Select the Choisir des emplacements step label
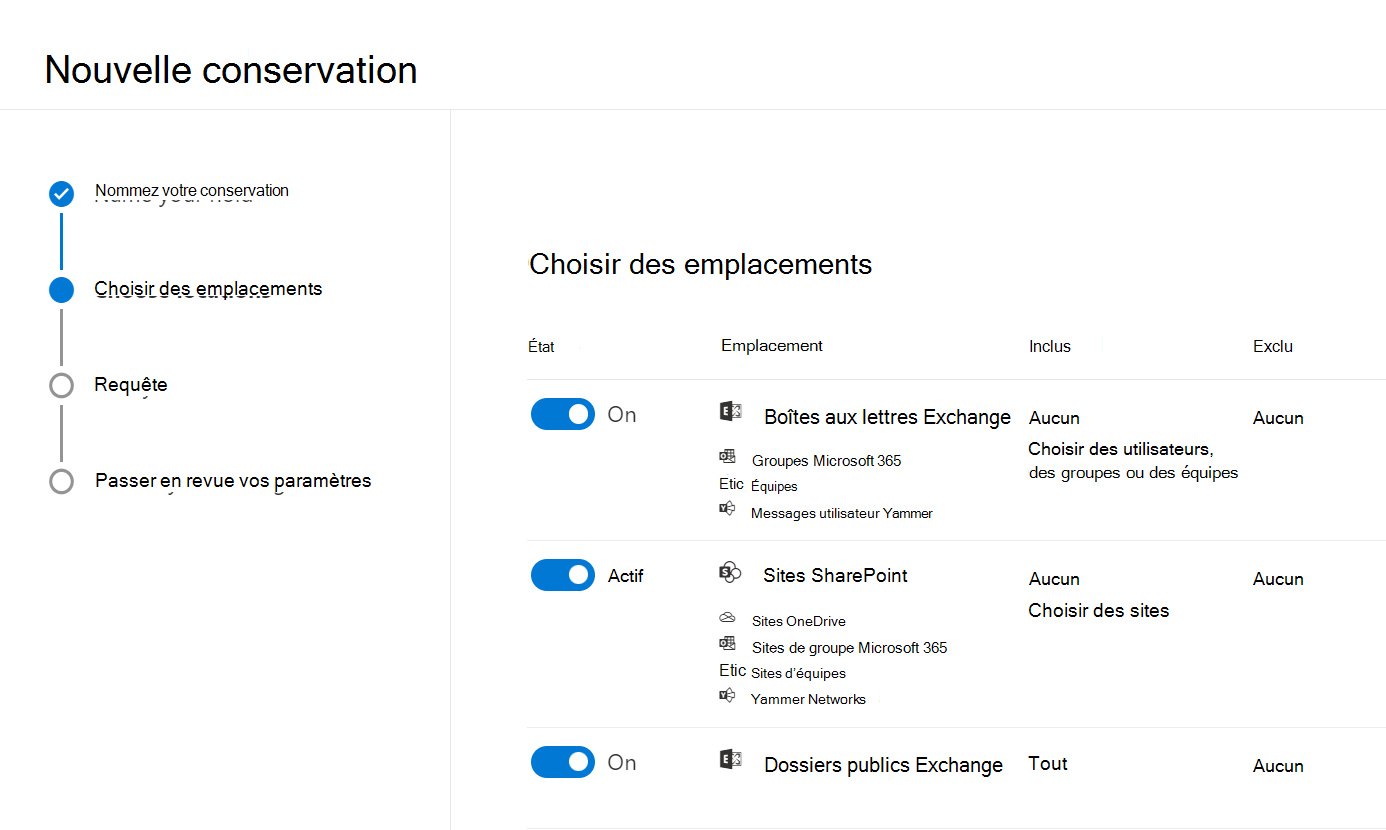Image resolution: width=1386 pixels, height=830 pixels. coord(208,289)
